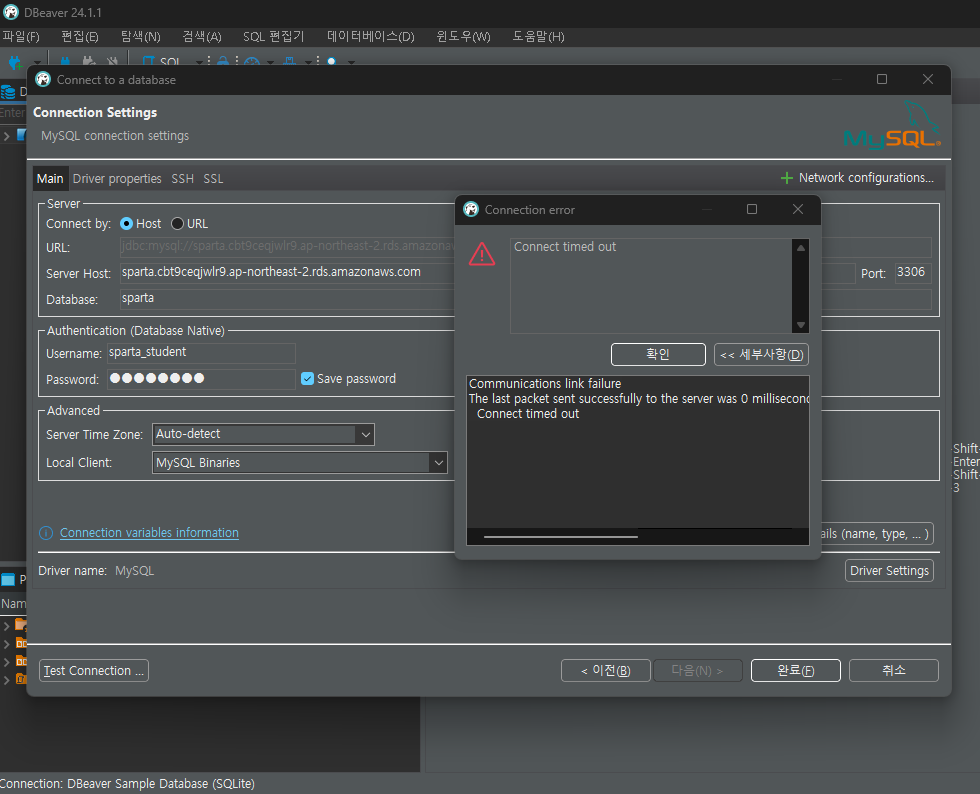Switch to the Main tab

click(x=50, y=179)
